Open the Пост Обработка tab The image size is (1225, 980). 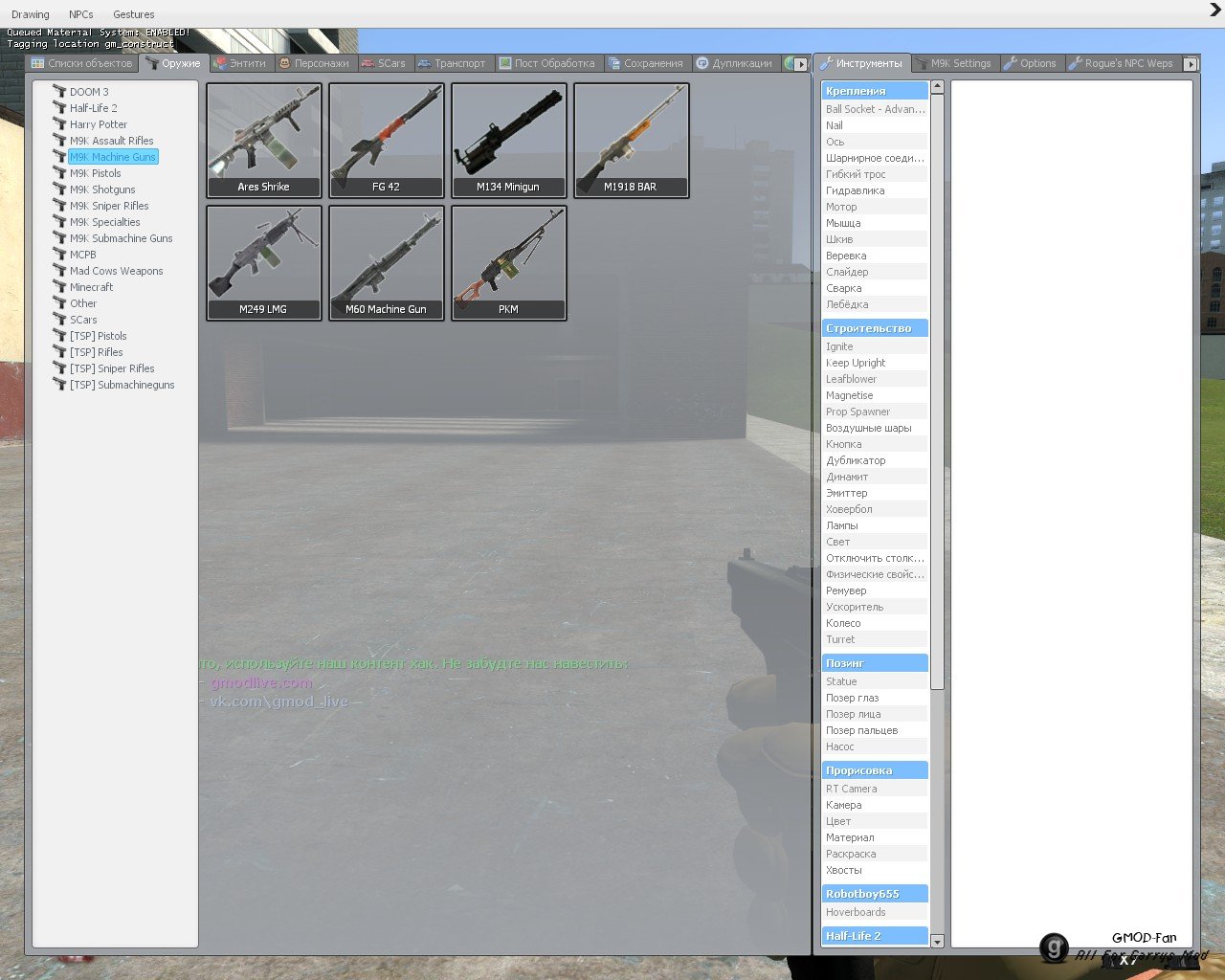click(x=547, y=63)
